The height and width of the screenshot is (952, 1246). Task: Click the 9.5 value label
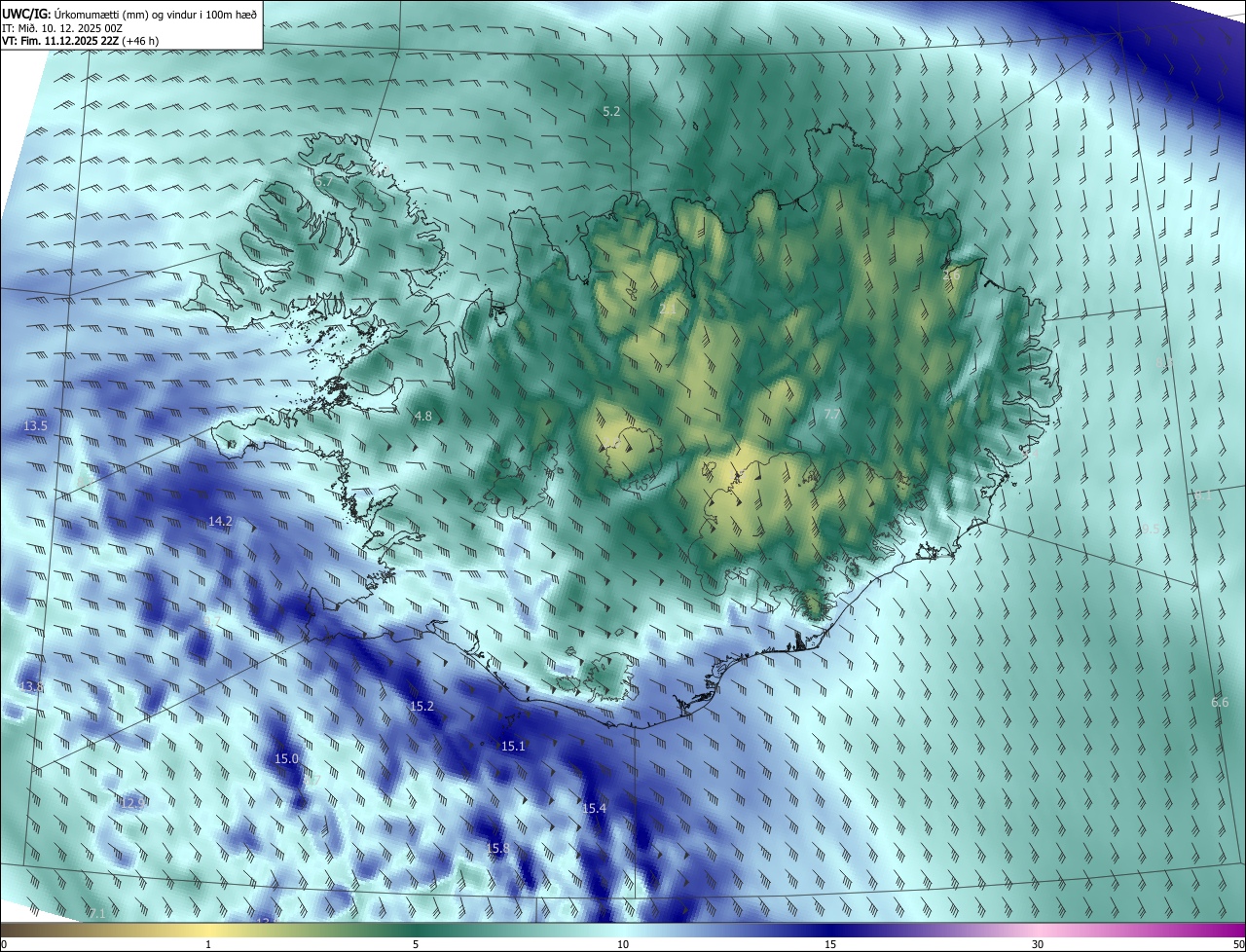[x=1150, y=529]
